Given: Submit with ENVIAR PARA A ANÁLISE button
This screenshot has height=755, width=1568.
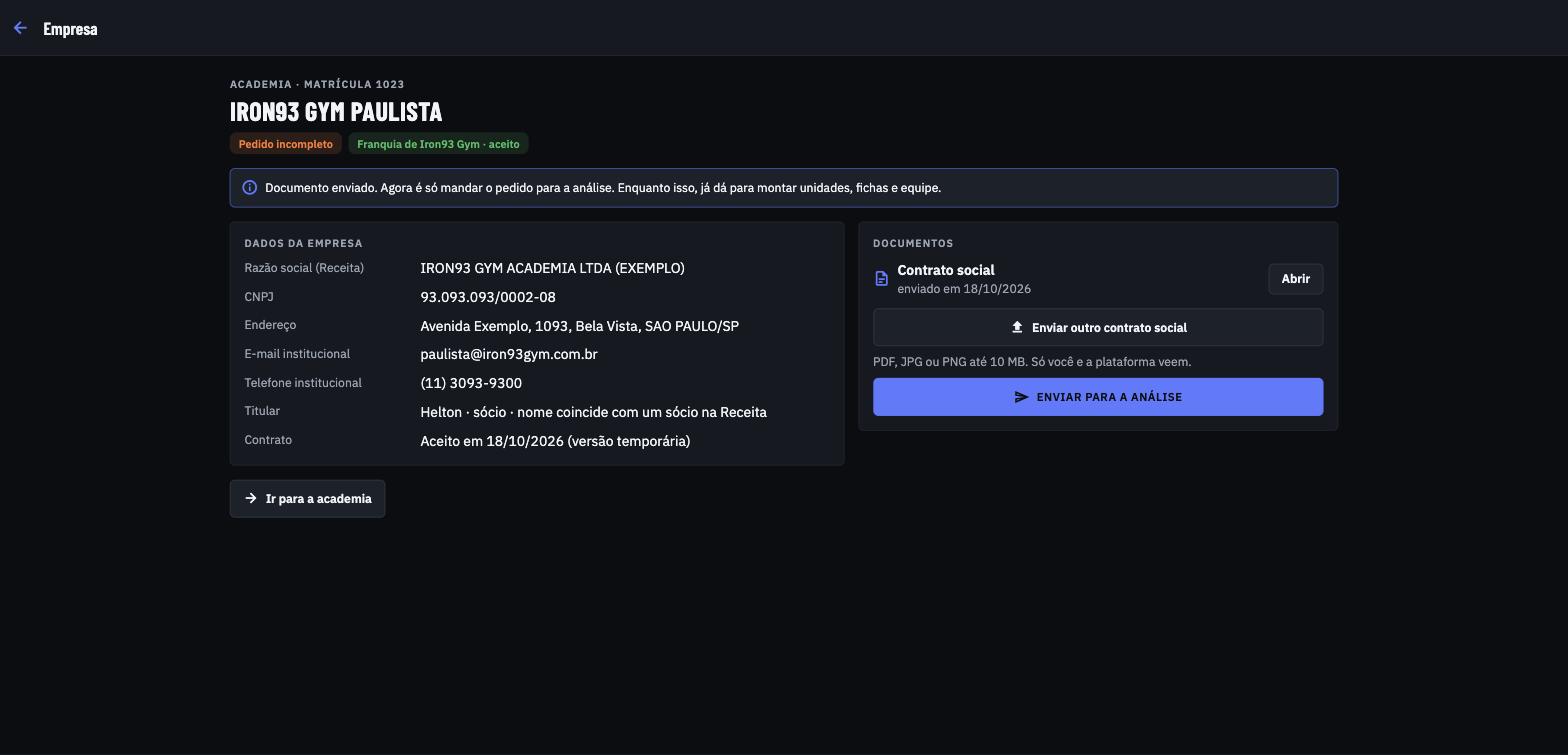Looking at the screenshot, I should [x=1098, y=397].
